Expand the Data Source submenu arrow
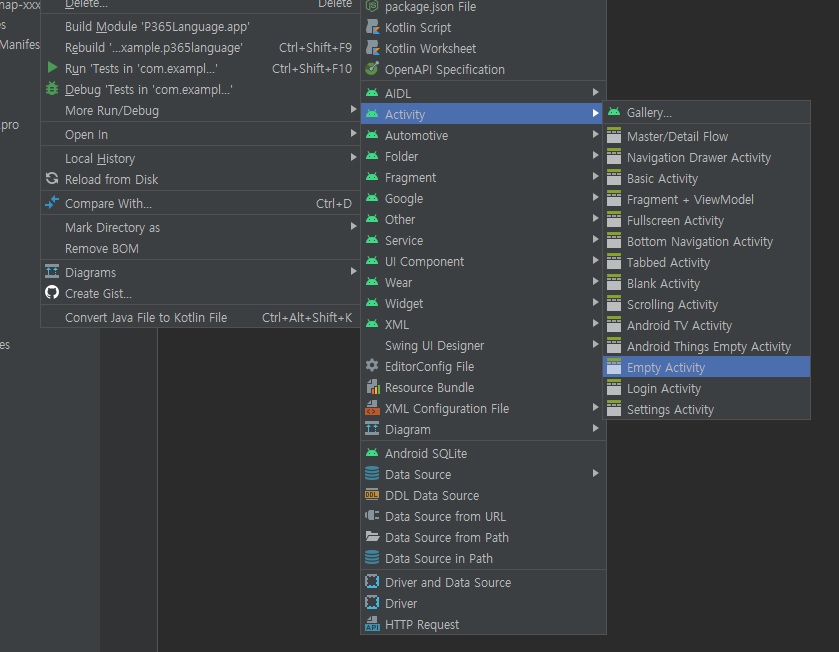Screen dimensions: 839x652 pyautogui.click(x=595, y=473)
